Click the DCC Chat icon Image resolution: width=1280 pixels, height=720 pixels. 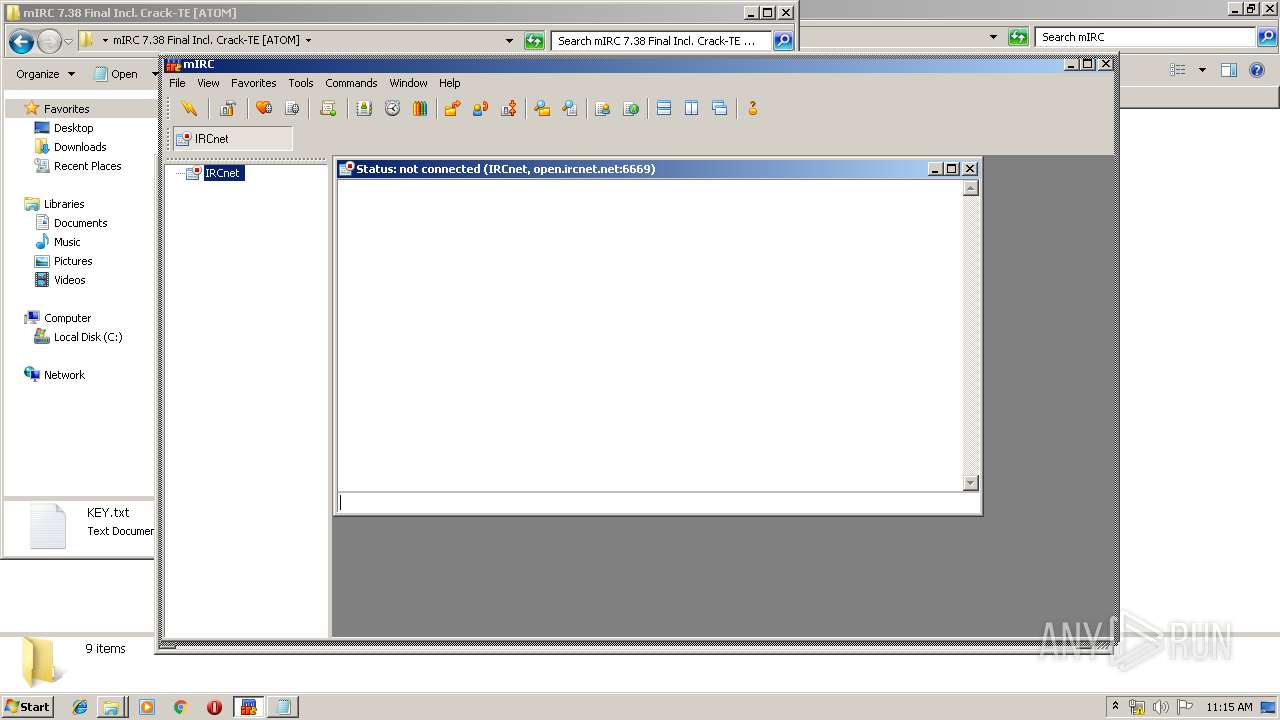[x=480, y=108]
